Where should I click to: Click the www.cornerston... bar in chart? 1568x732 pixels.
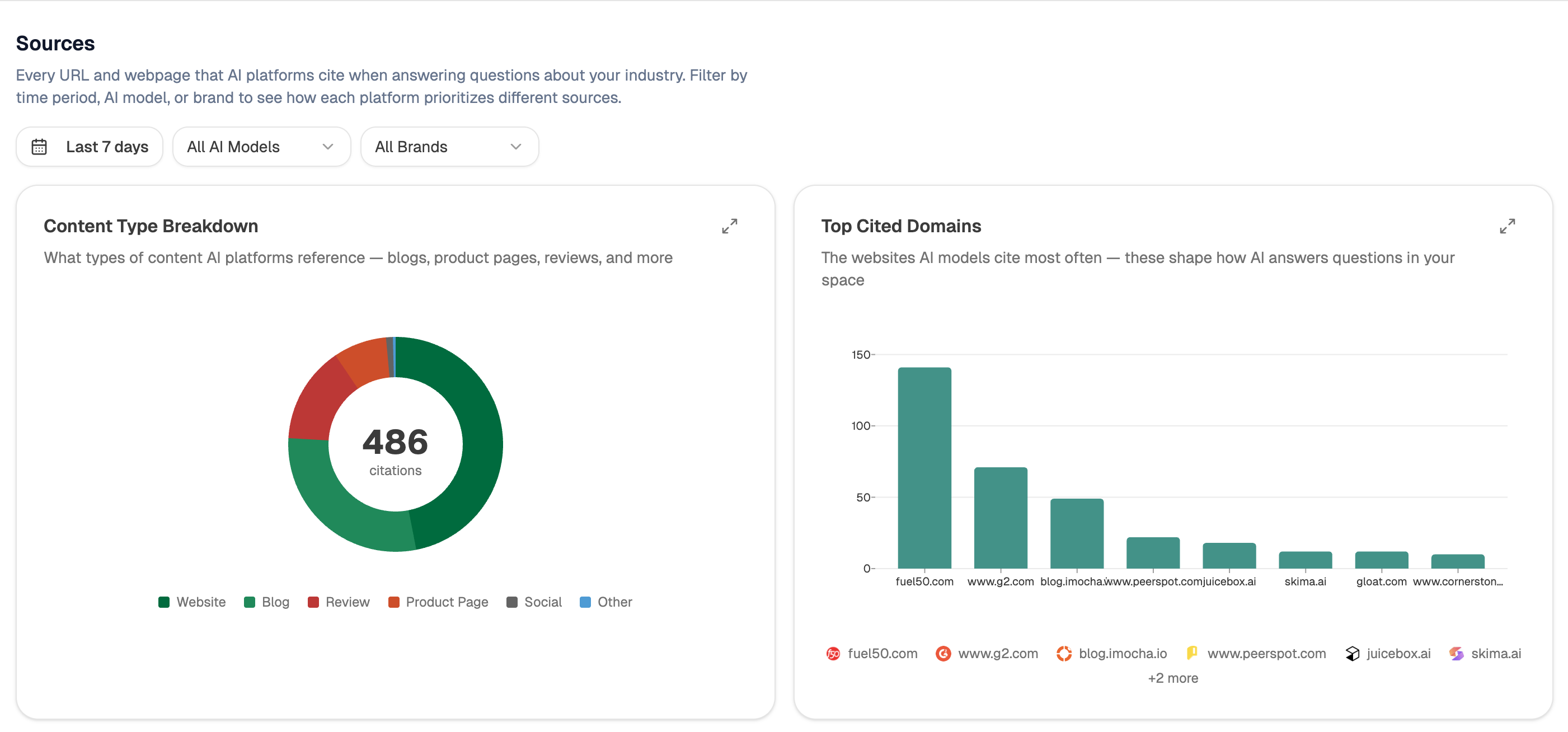(1457, 561)
